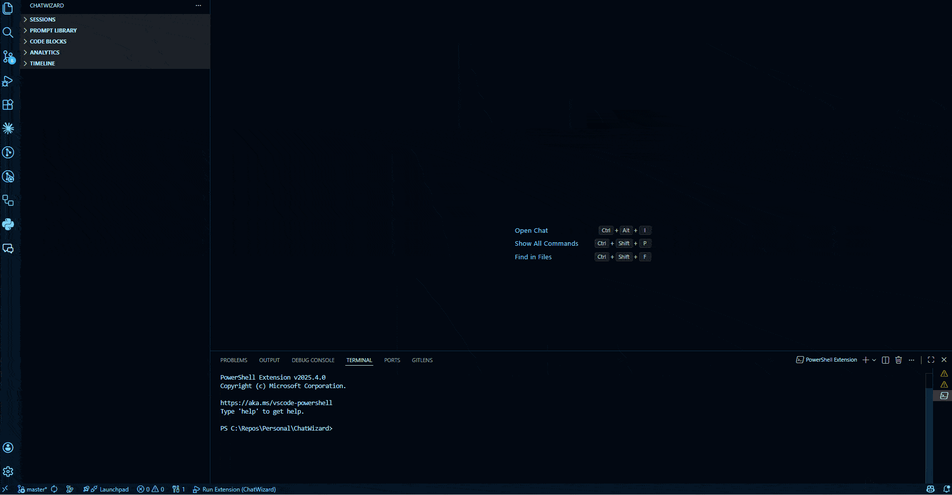952x495 pixels.
Task: Click the notifications bell in status bar
Action: pyautogui.click(x=946, y=490)
